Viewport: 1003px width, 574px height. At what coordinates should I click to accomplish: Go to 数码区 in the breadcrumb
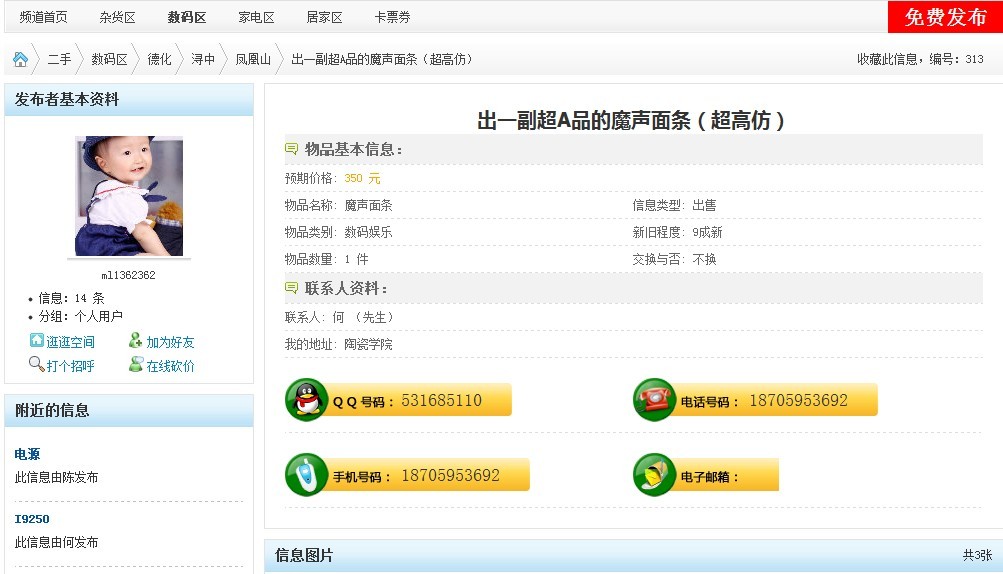pos(109,60)
